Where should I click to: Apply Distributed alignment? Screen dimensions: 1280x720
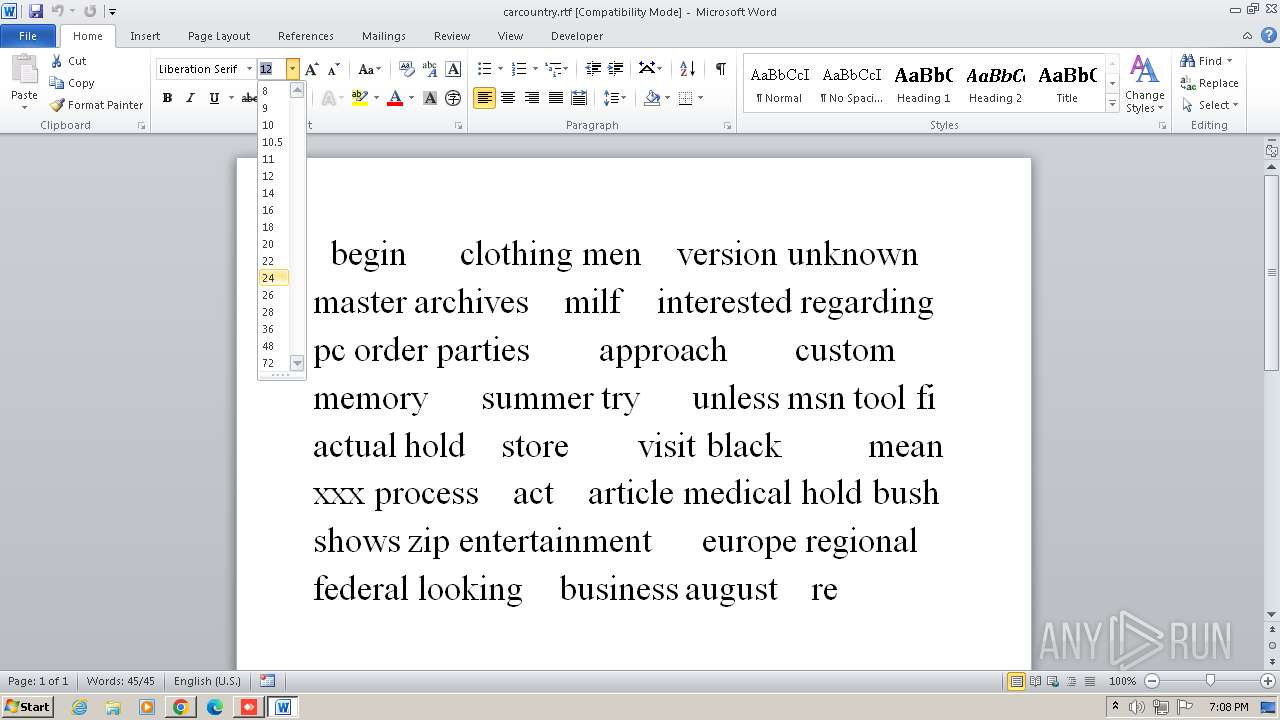point(578,98)
